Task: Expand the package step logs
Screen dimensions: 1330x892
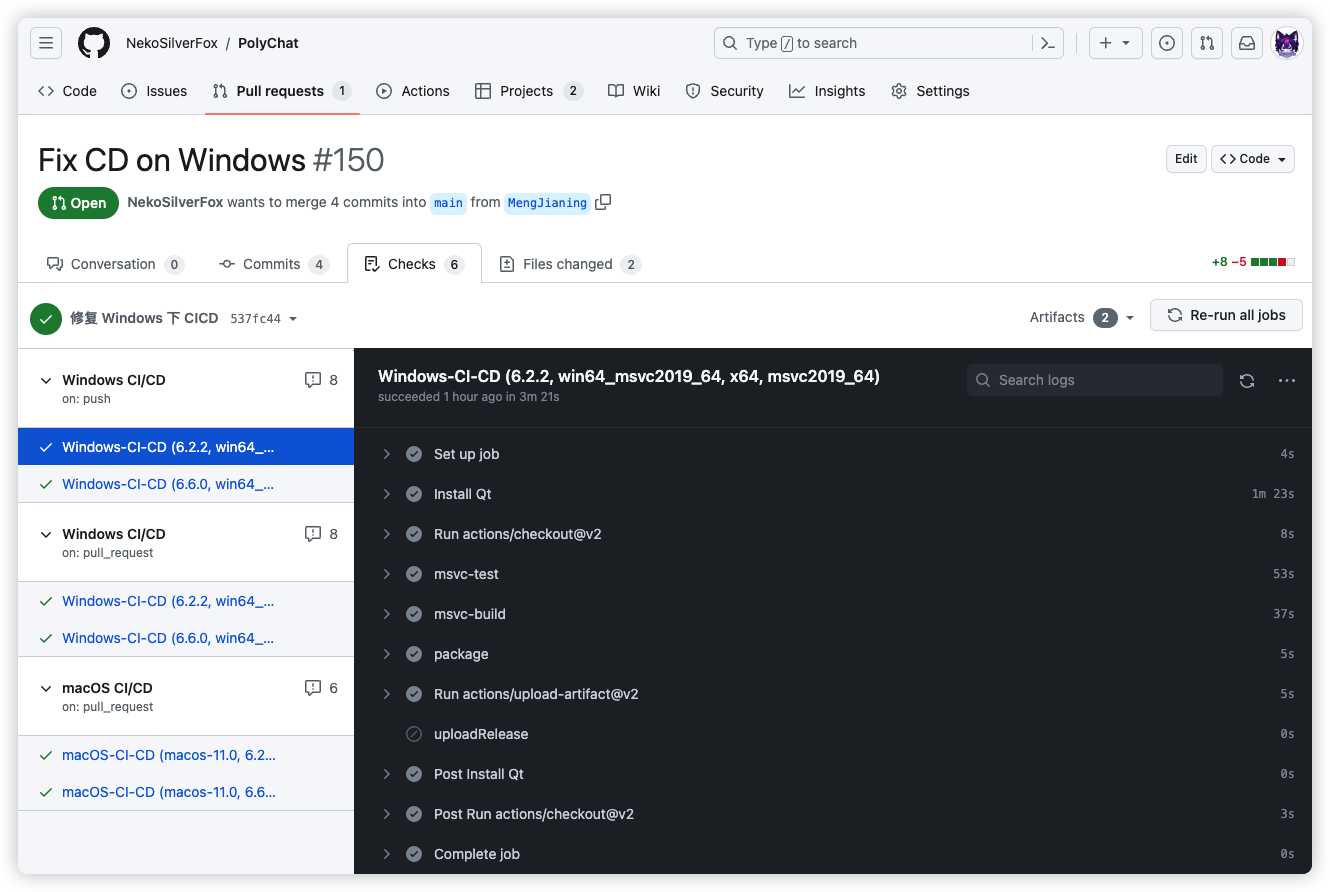Action: (x=387, y=654)
